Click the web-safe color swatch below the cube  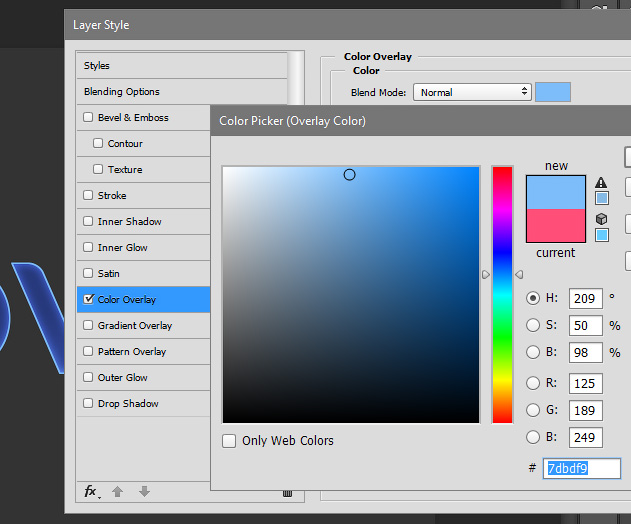(602, 235)
